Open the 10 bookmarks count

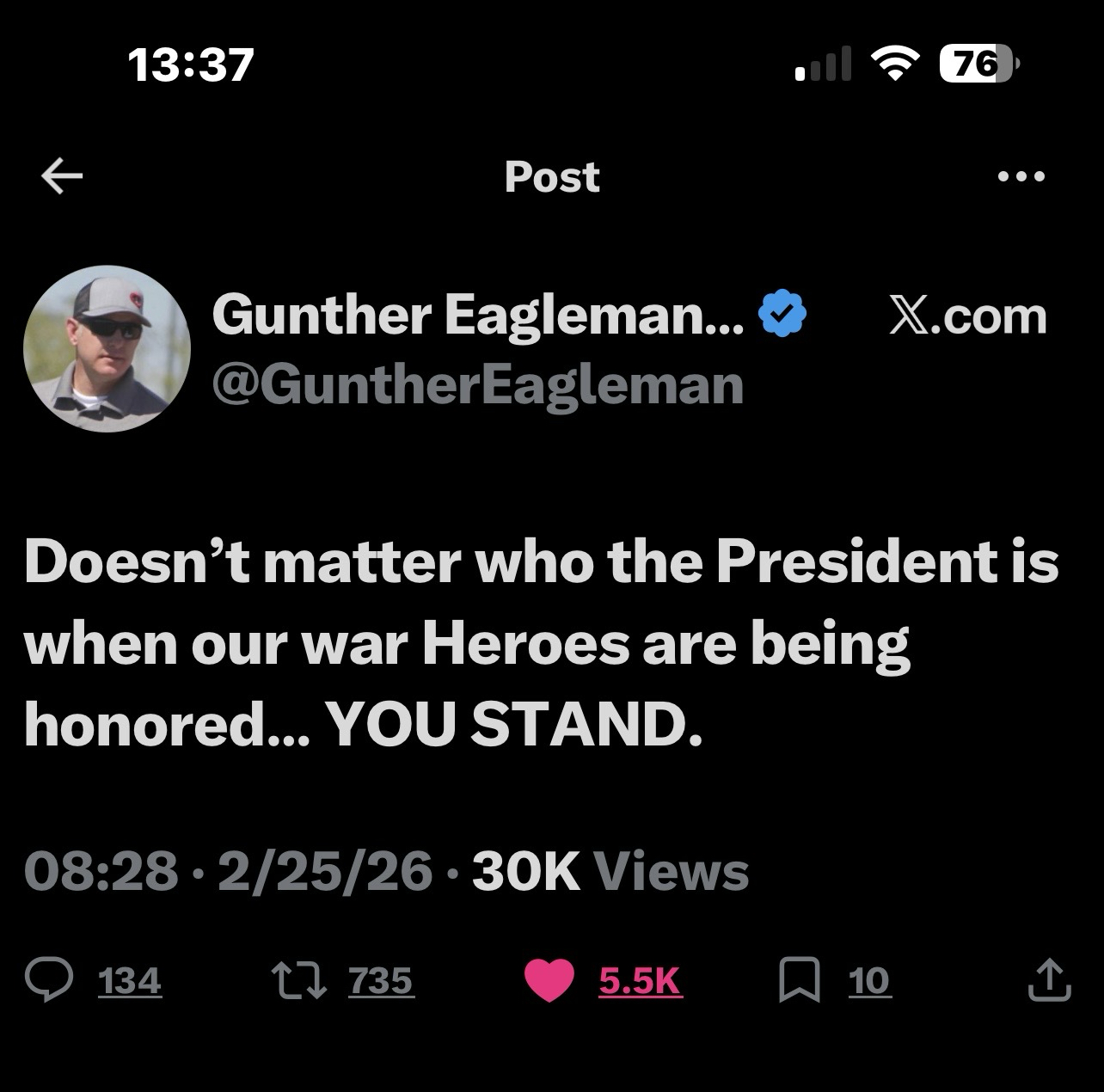click(869, 981)
